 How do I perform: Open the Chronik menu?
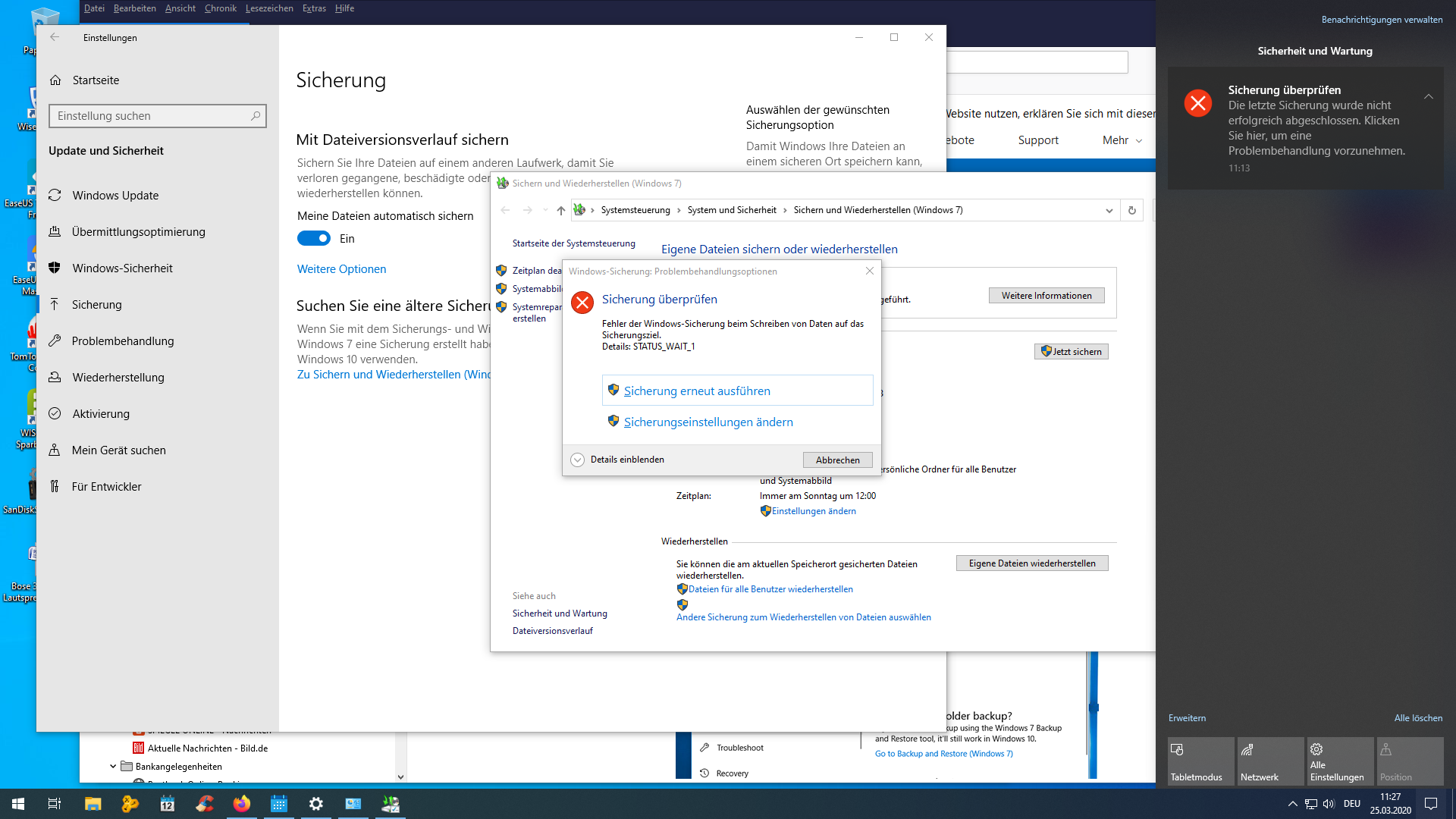coord(221,8)
